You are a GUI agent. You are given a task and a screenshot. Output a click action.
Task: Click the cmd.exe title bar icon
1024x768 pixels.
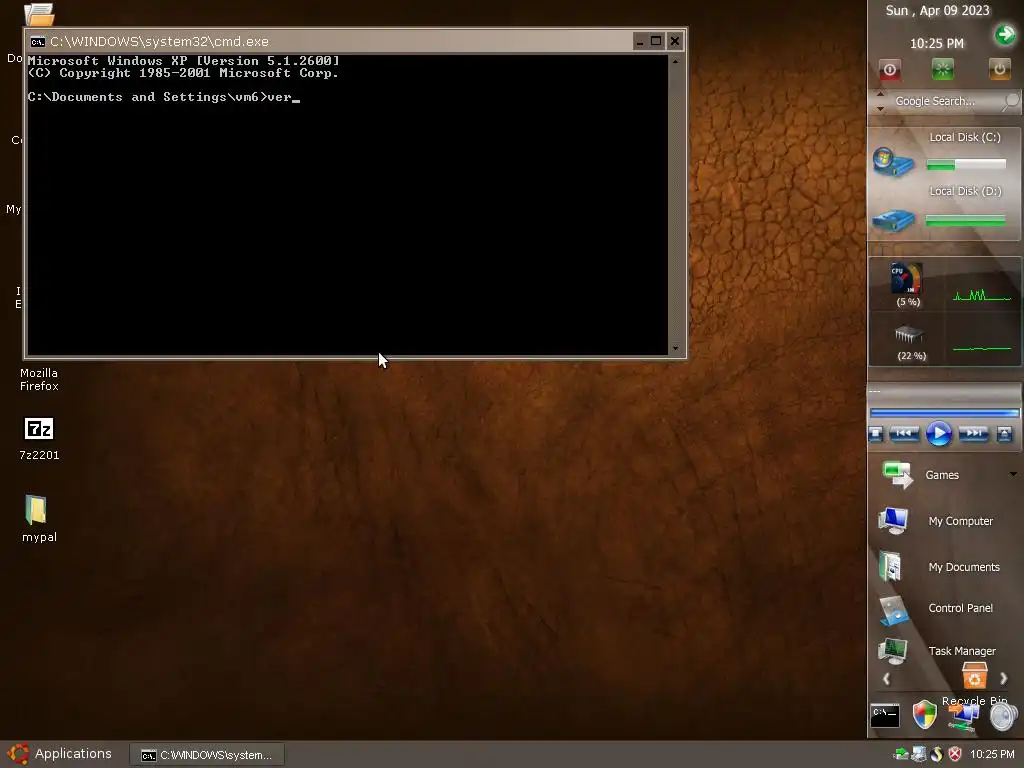[x=38, y=42]
